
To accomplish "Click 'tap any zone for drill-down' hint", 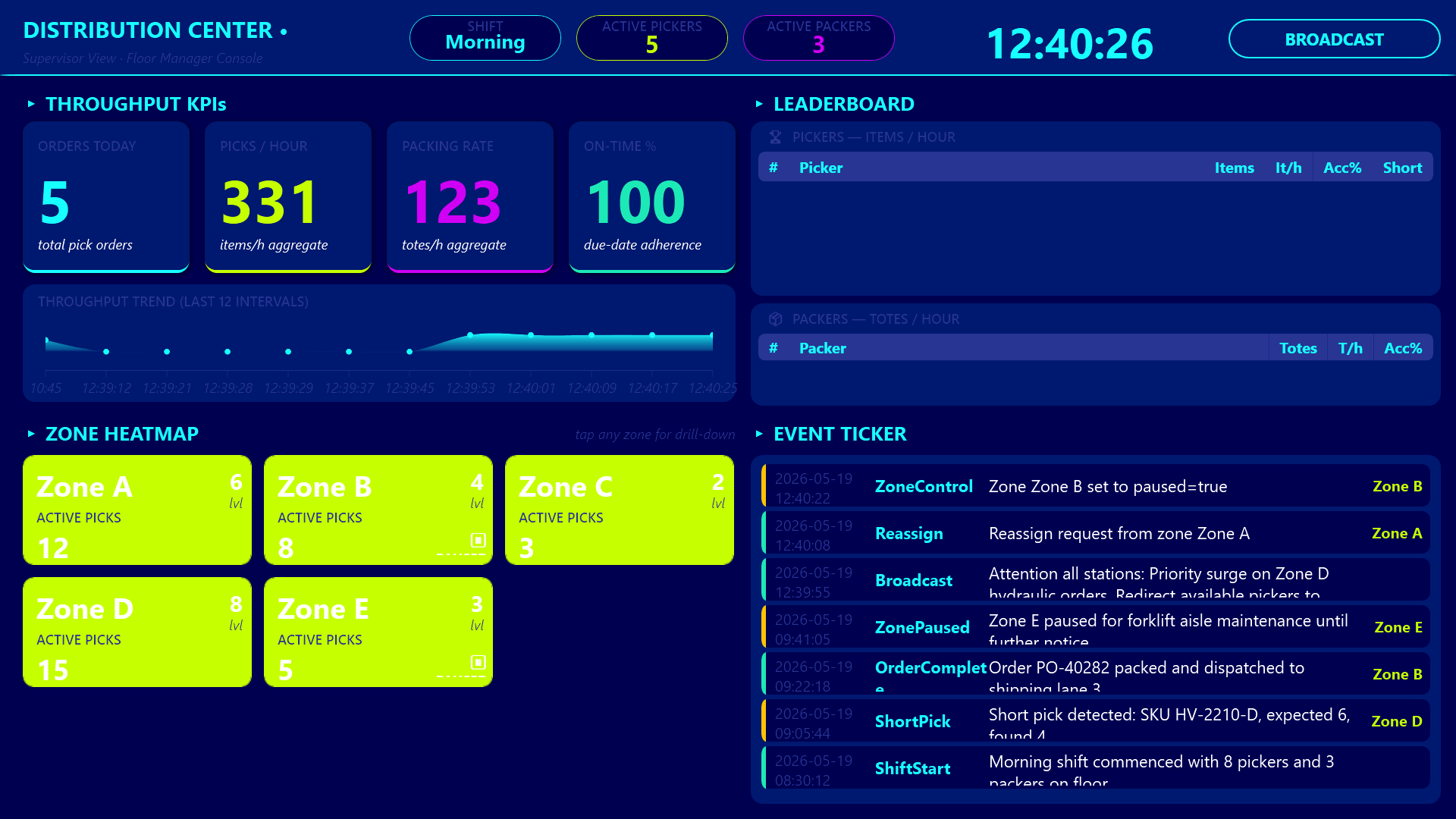I will click(x=655, y=435).
